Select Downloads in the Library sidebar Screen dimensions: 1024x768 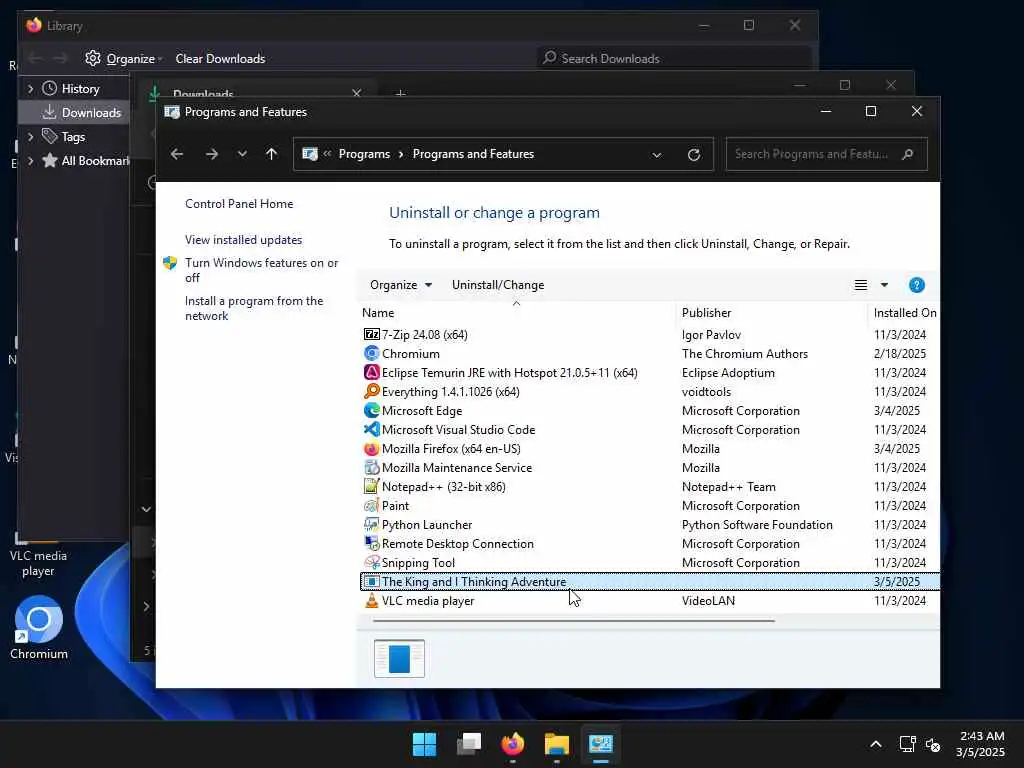coord(74,112)
